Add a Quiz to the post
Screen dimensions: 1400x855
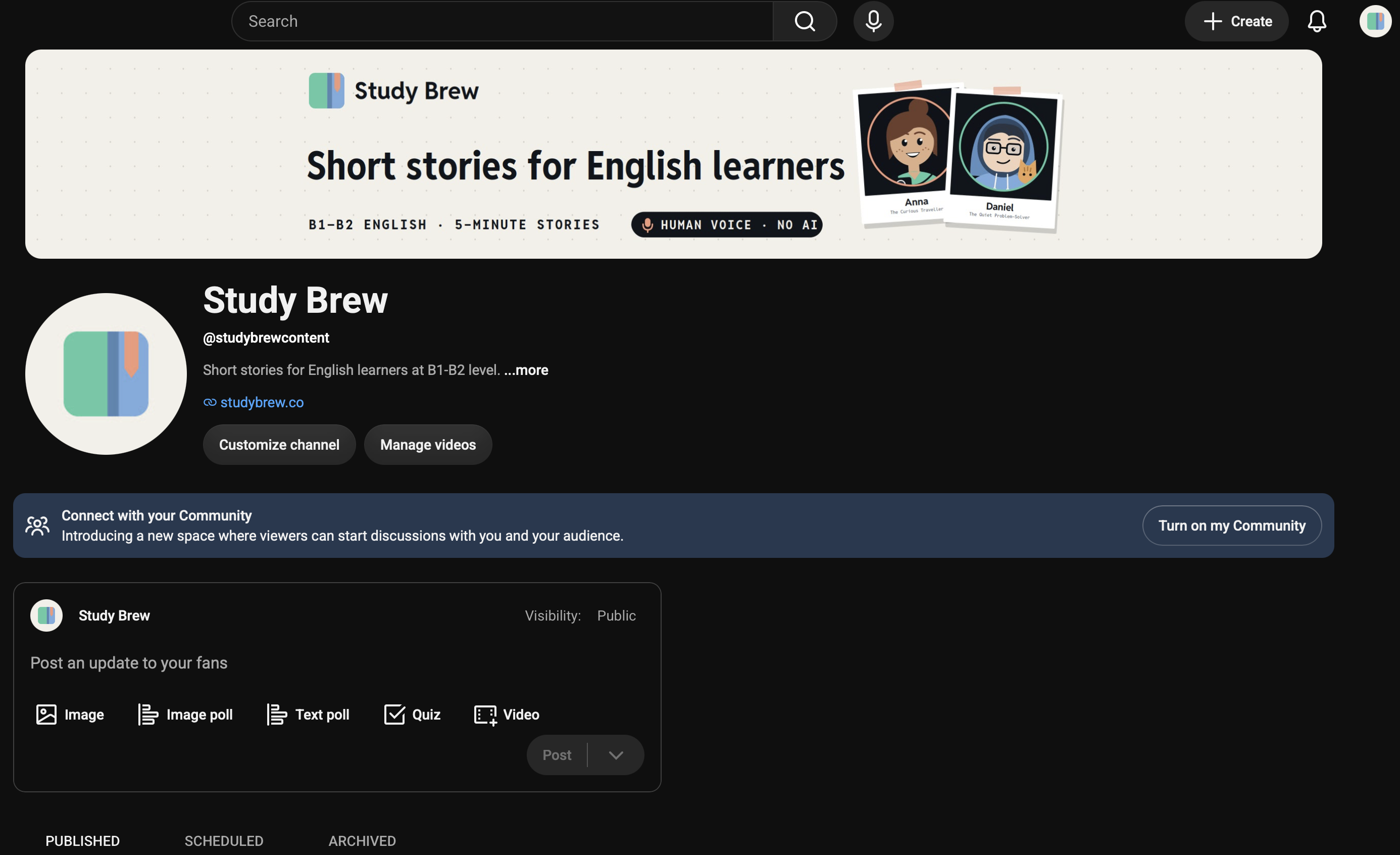(x=412, y=714)
